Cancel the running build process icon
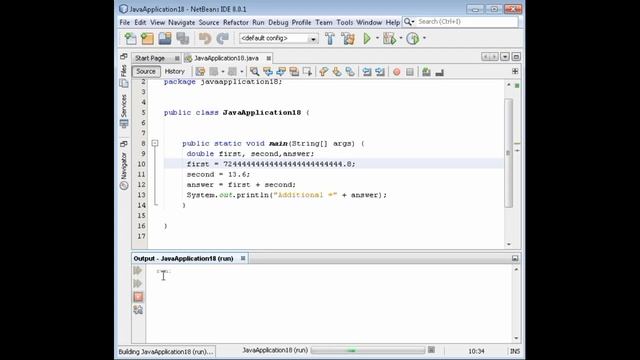640x360 pixels. tap(431, 350)
